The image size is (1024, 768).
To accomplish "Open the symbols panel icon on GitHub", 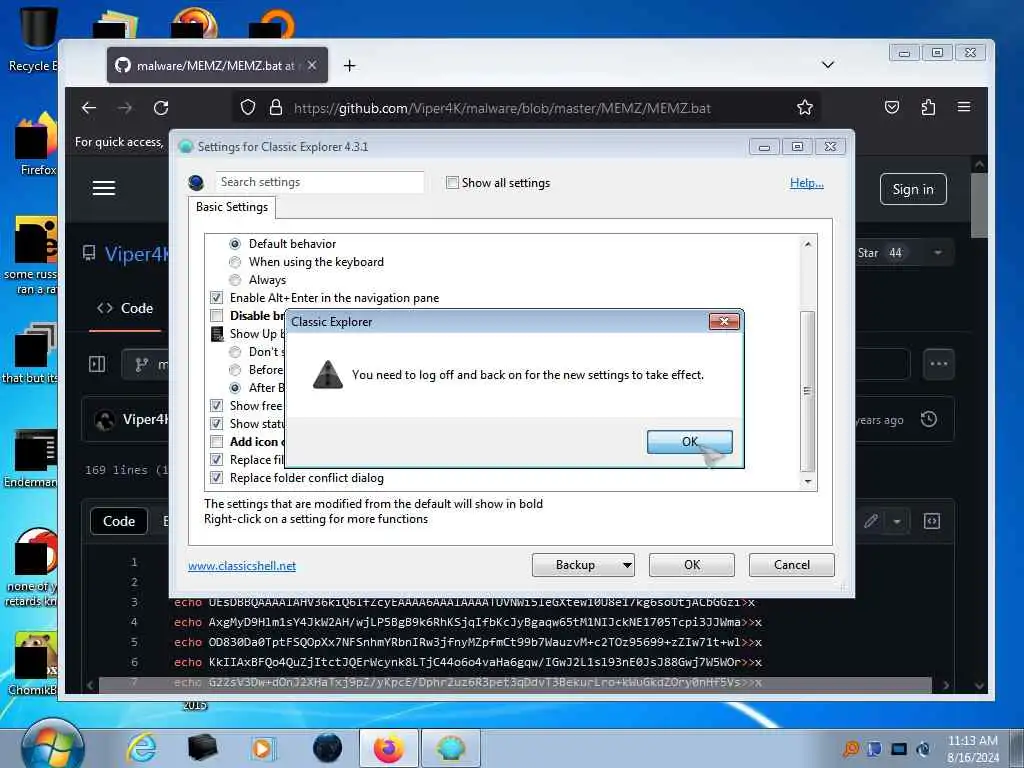I will 932,521.
